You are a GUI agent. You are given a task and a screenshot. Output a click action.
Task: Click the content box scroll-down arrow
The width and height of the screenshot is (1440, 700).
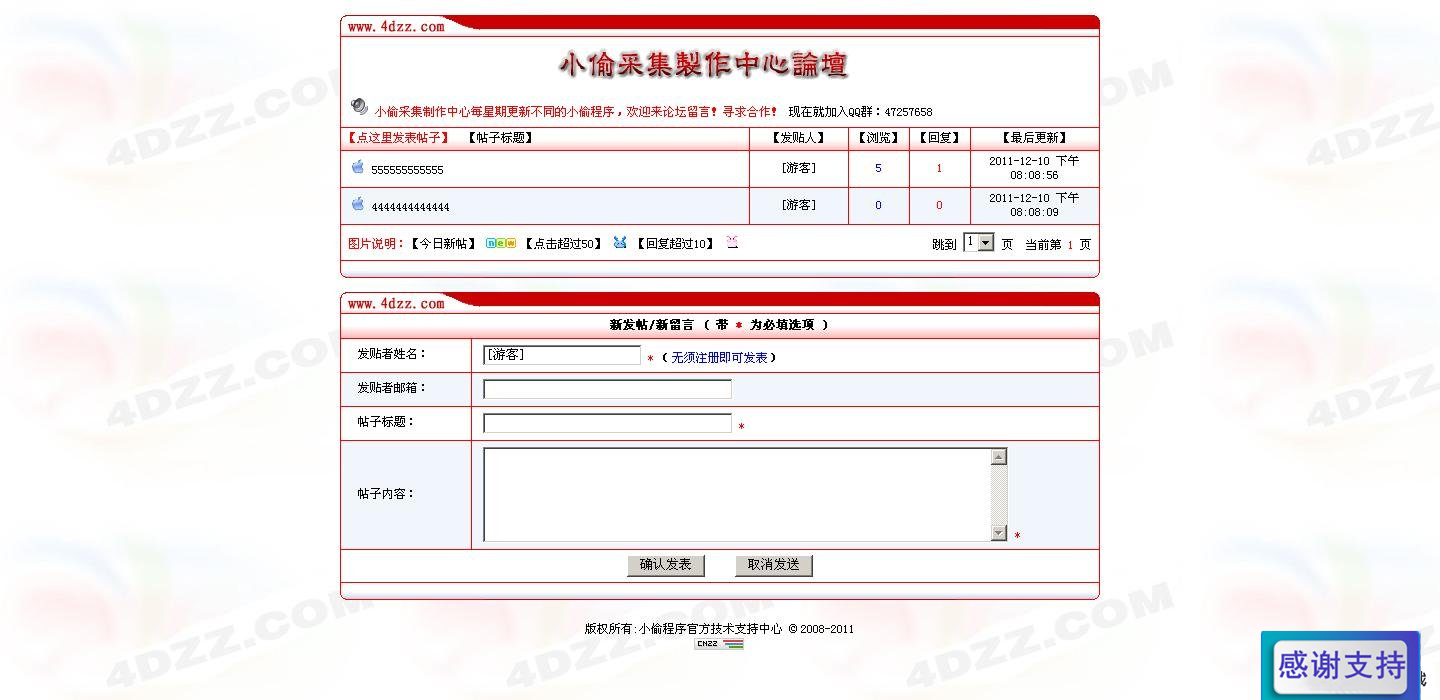point(998,533)
